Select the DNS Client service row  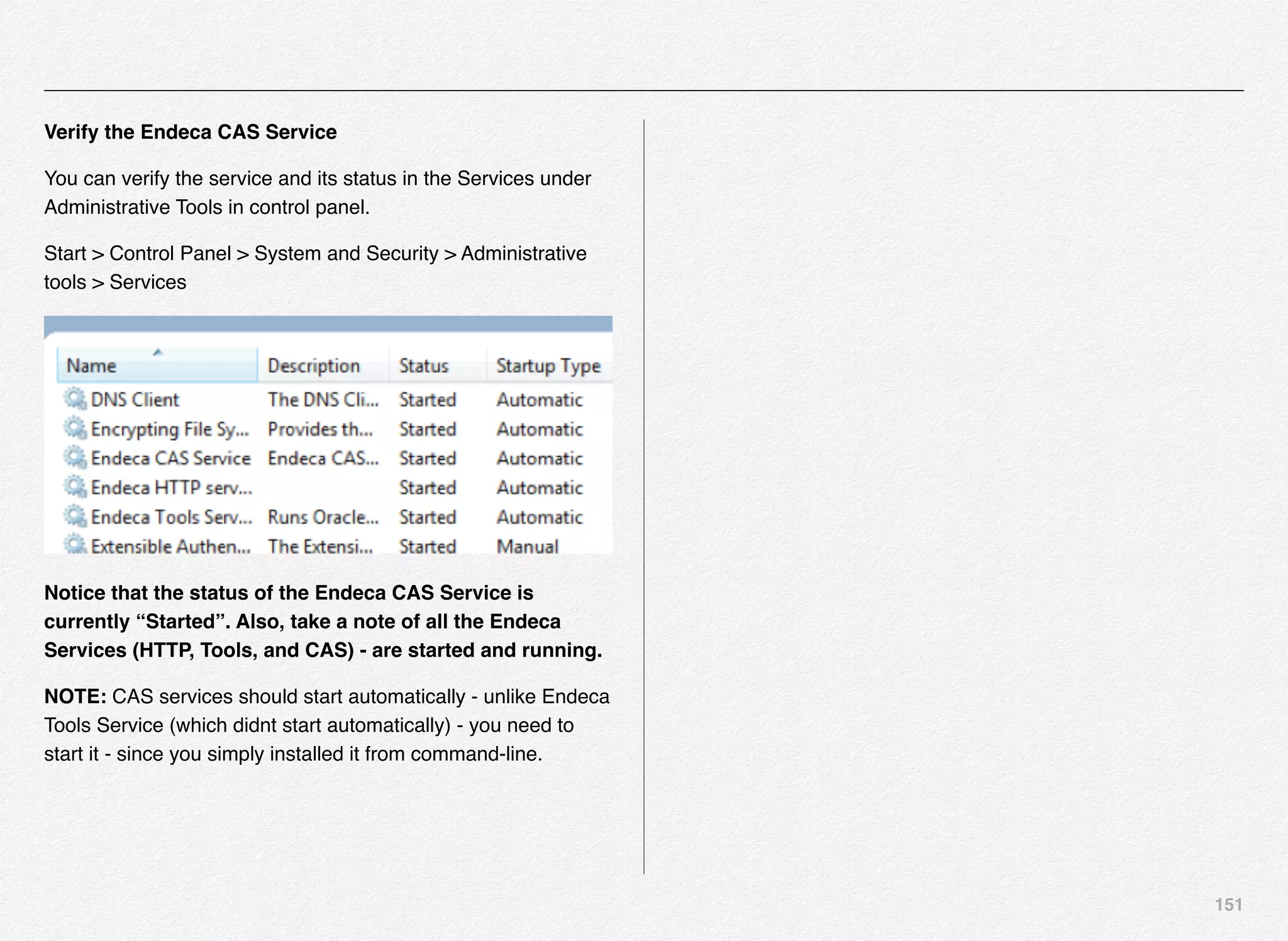pos(335,399)
